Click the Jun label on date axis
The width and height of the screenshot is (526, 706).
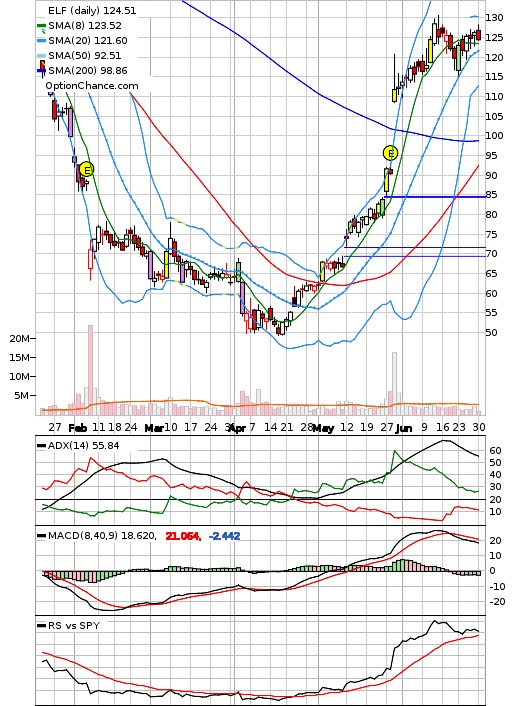(404, 428)
